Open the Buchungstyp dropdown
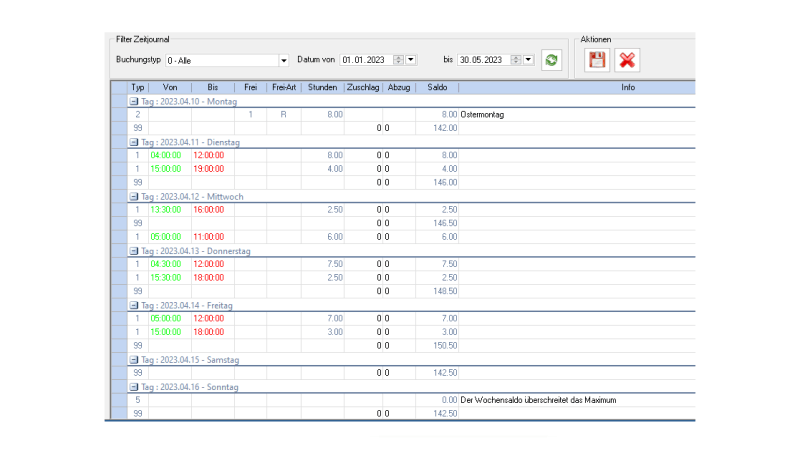 [x=283, y=60]
